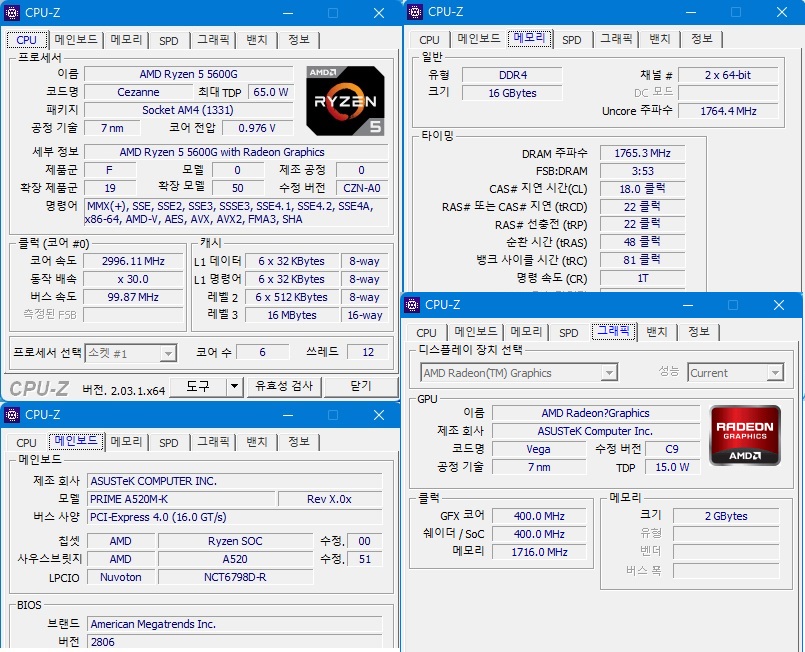Click the 2 GBytes GPU memory size value
The image size is (805, 652).
pos(726,516)
